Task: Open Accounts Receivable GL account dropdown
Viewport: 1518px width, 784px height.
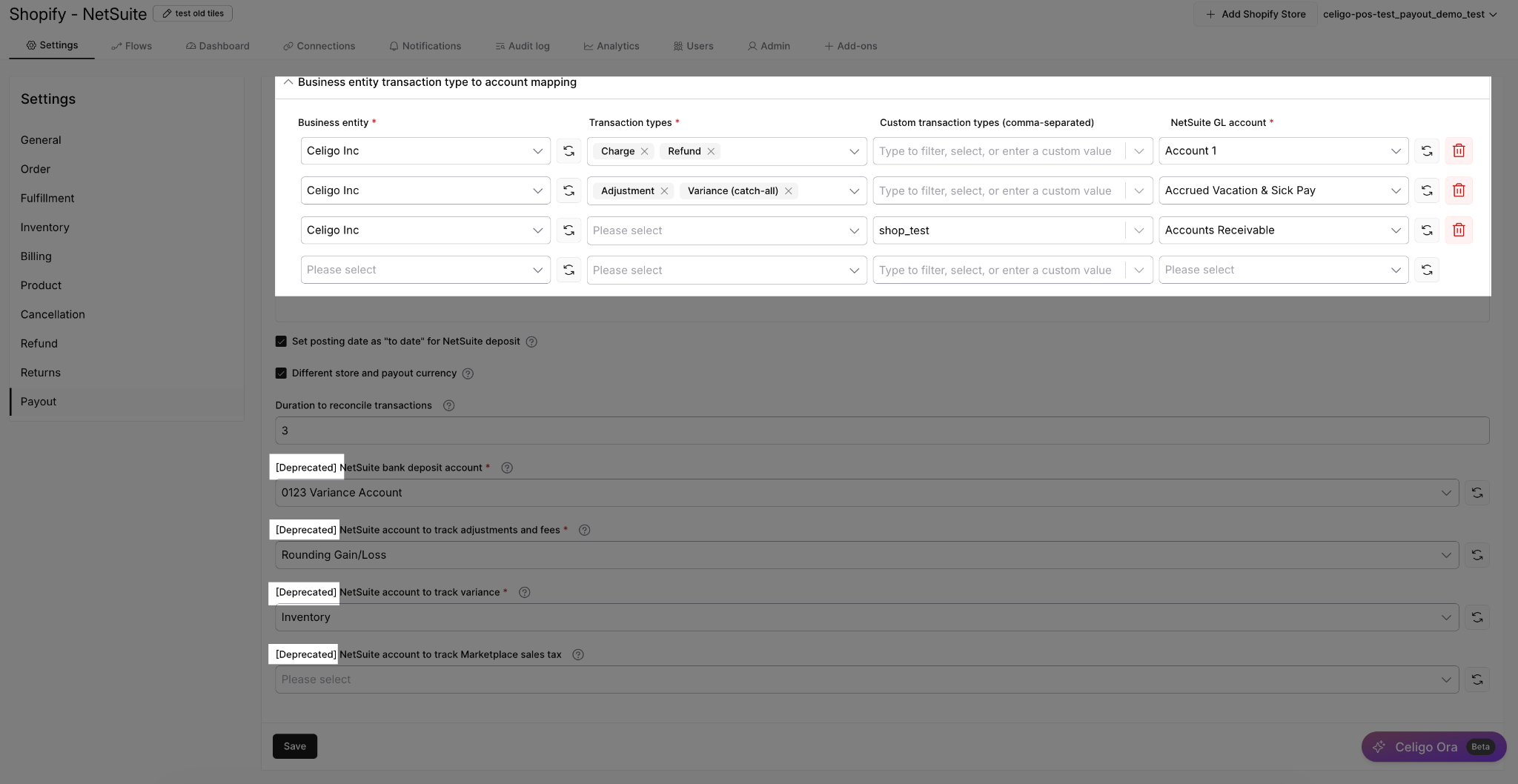Action: tap(1283, 230)
